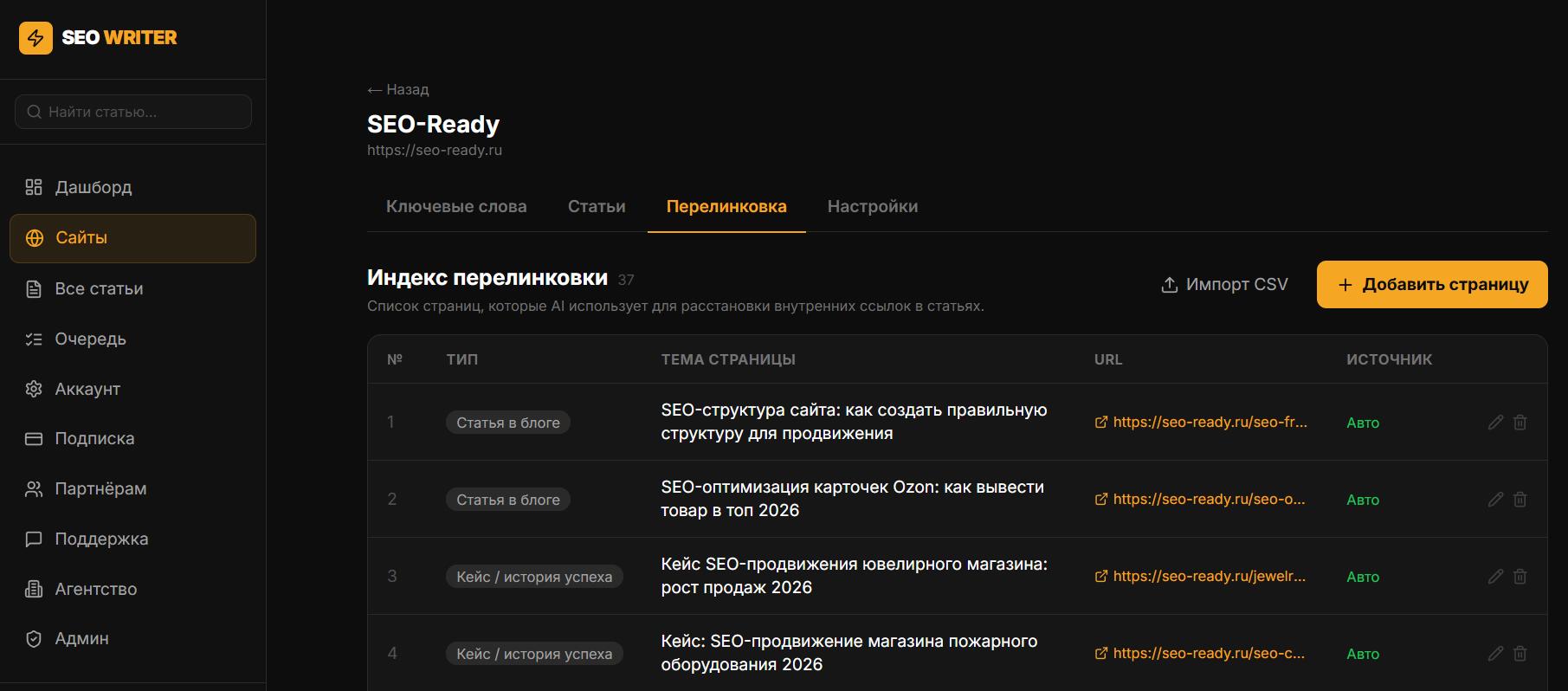Click external link icon for seo-fr URL
This screenshot has width=1568, height=691.
tap(1101, 423)
